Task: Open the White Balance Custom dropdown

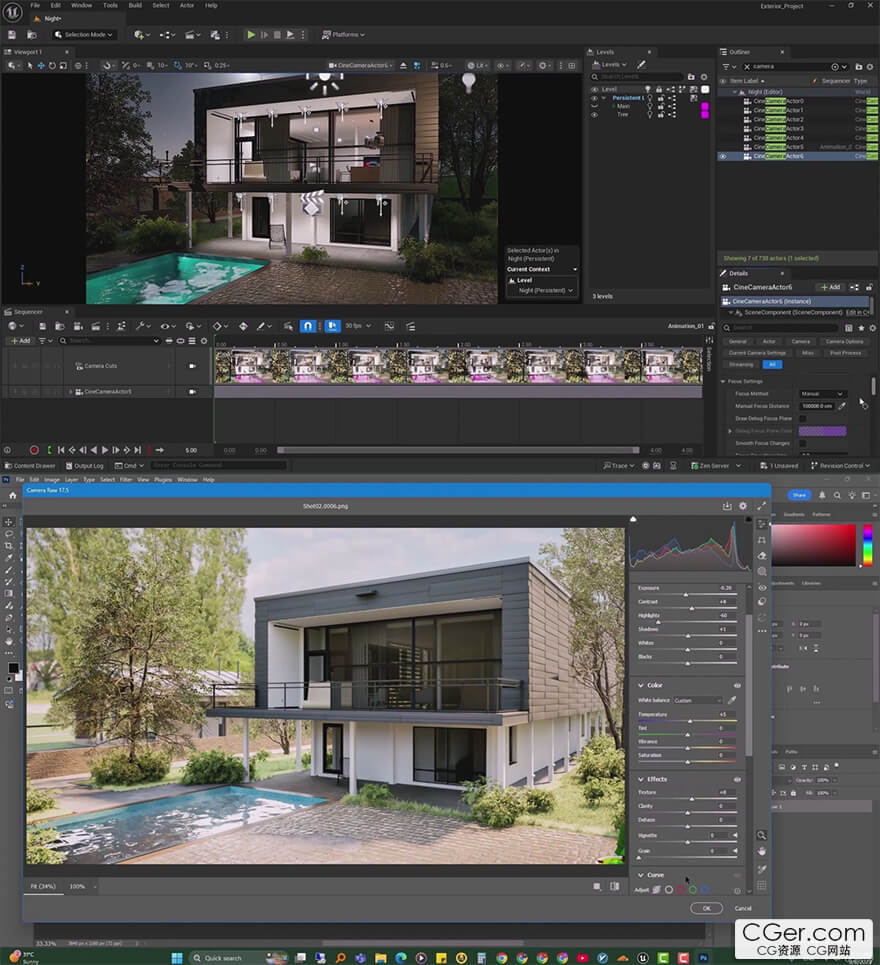Action: 697,700
